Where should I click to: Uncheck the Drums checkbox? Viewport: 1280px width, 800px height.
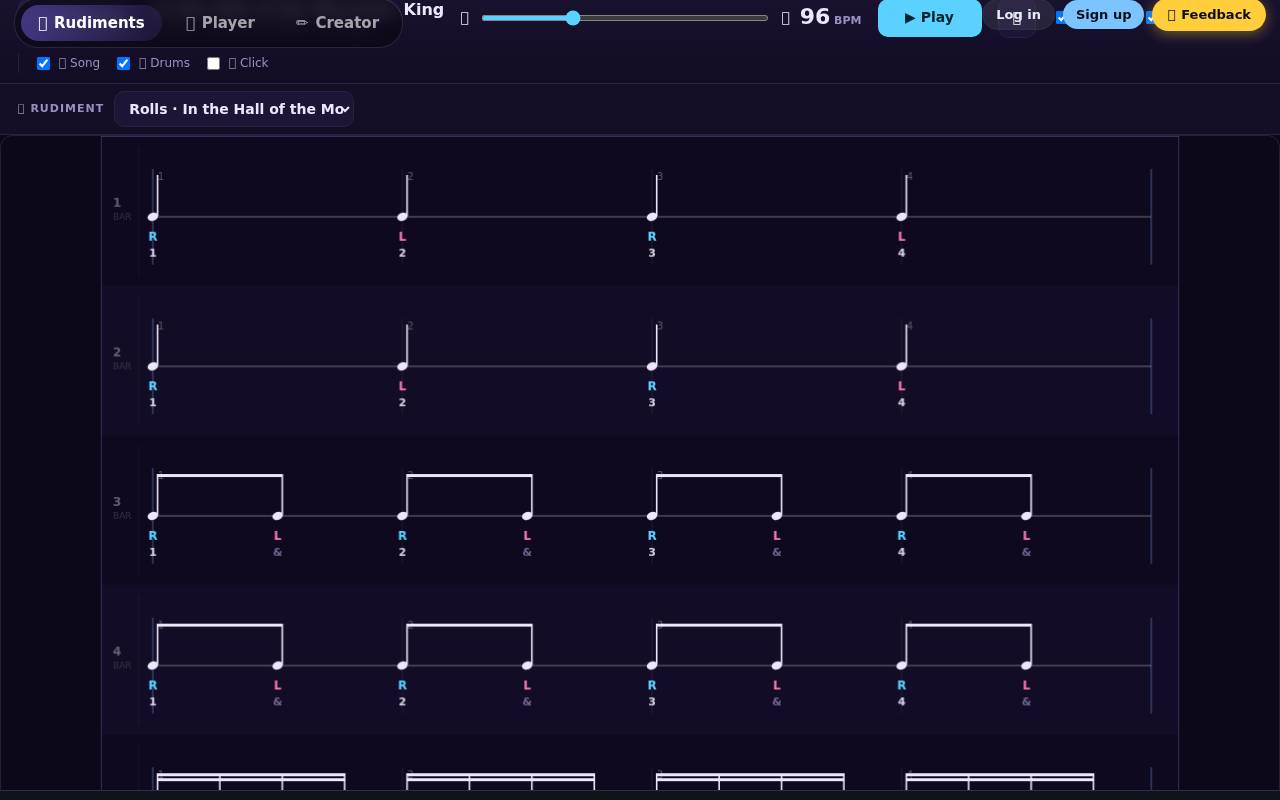tap(124, 64)
